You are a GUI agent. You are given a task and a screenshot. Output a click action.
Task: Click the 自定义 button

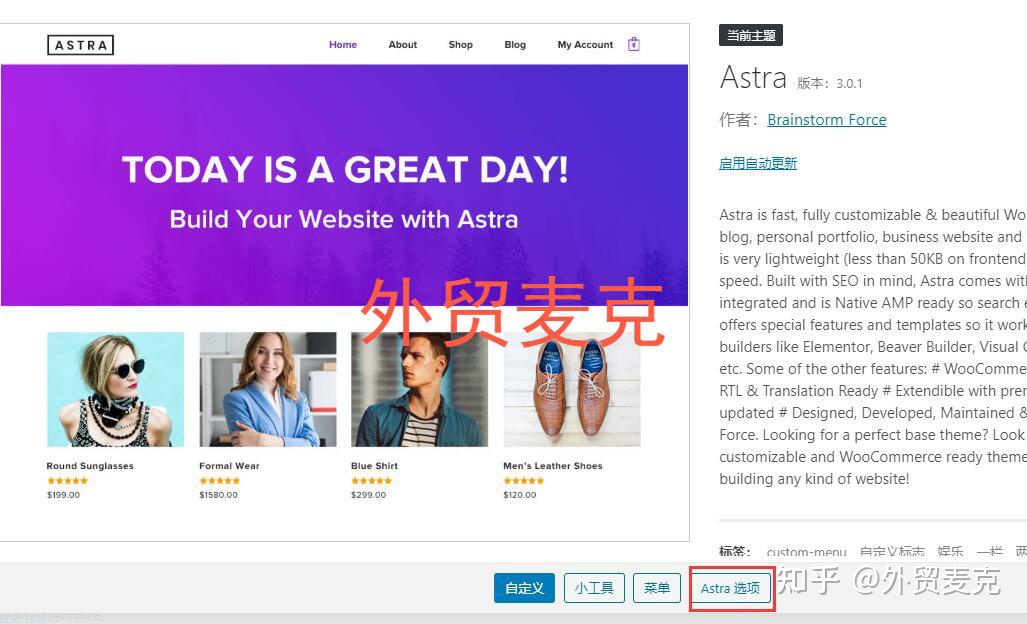[524, 588]
